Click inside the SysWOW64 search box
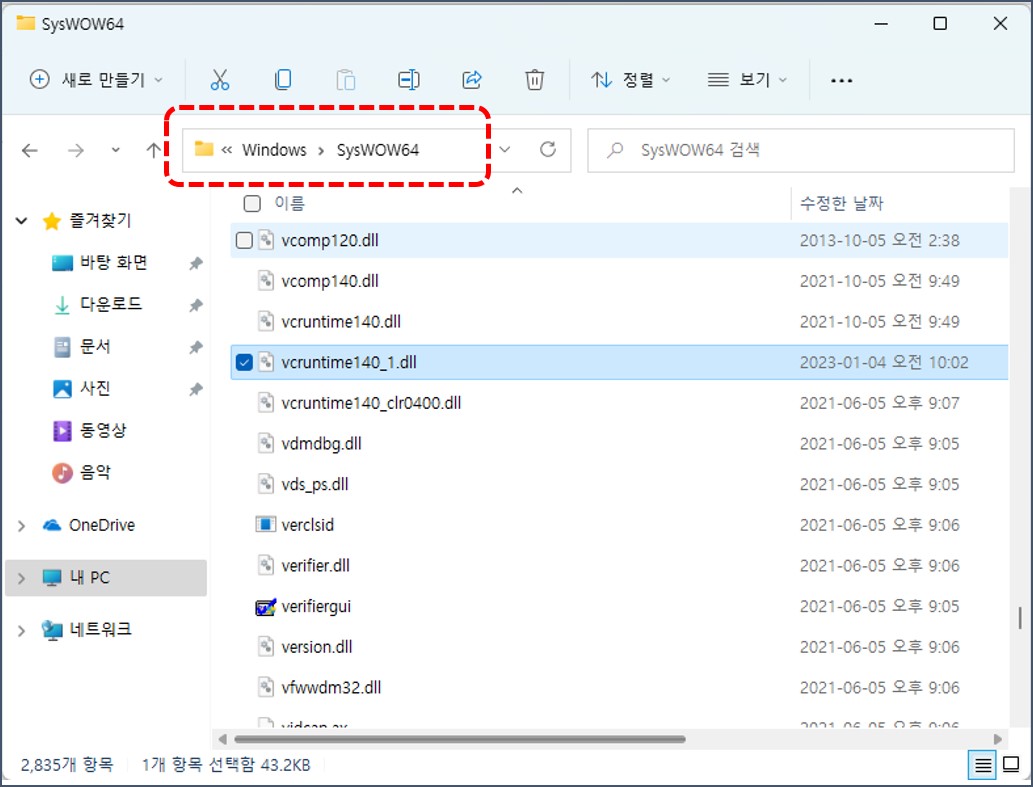This screenshot has height=787, width=1033. (800, 150)
